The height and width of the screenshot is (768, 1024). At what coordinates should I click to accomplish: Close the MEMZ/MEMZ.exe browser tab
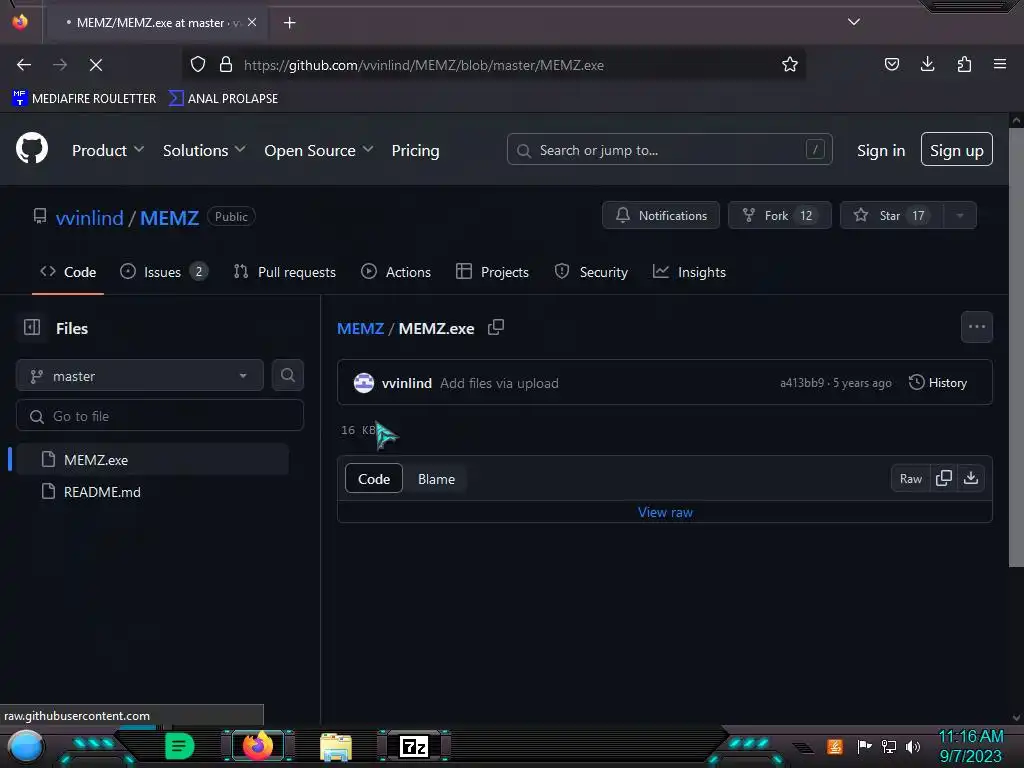pos(252,22)
